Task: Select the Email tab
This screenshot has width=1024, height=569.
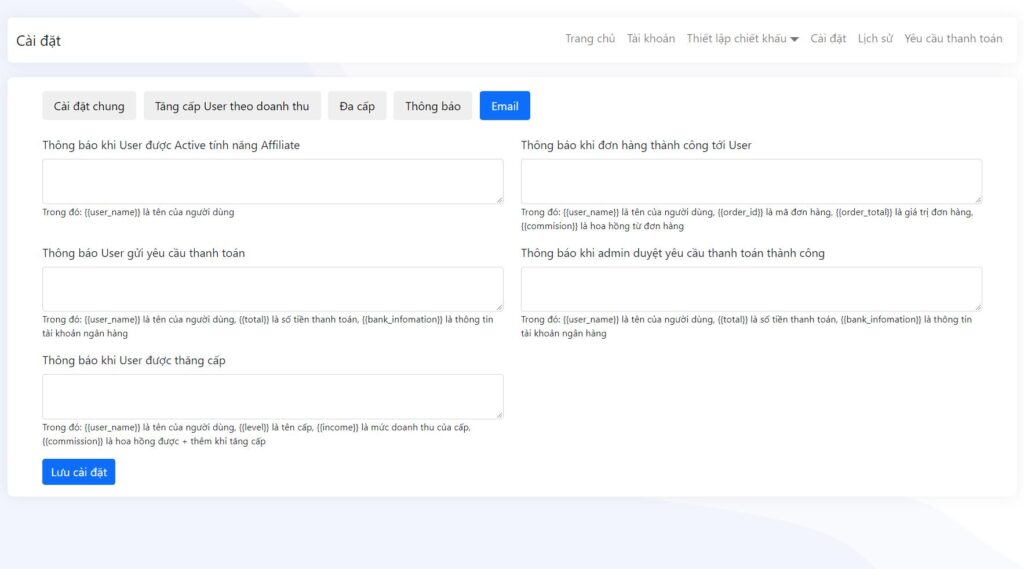Action: pyautogui.click(x=505, y=106)
